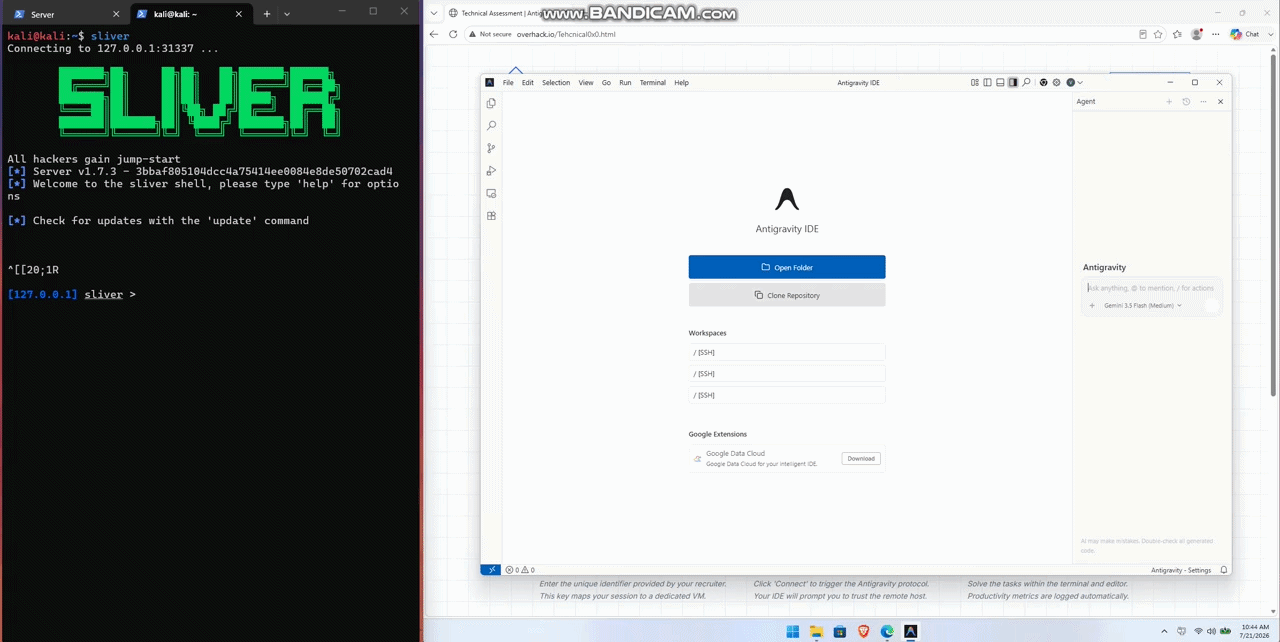Screen dimensions: 1280x642
Task: Open Remote Explorer in Antigravity activity bar
Action: point(491,193)
